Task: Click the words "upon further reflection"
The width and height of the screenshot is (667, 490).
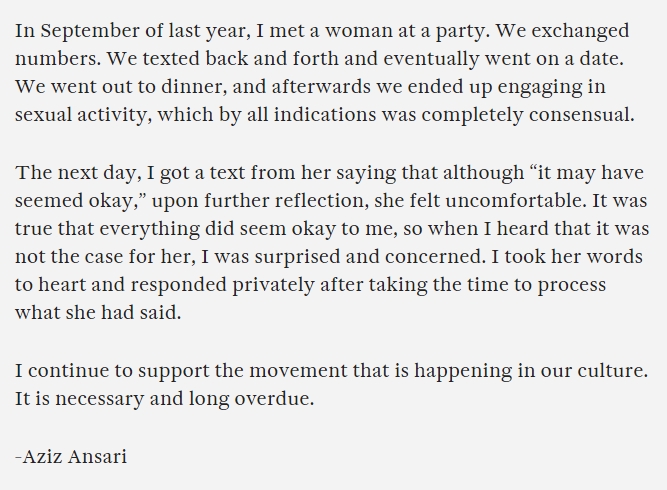Action: pos(257,201)
